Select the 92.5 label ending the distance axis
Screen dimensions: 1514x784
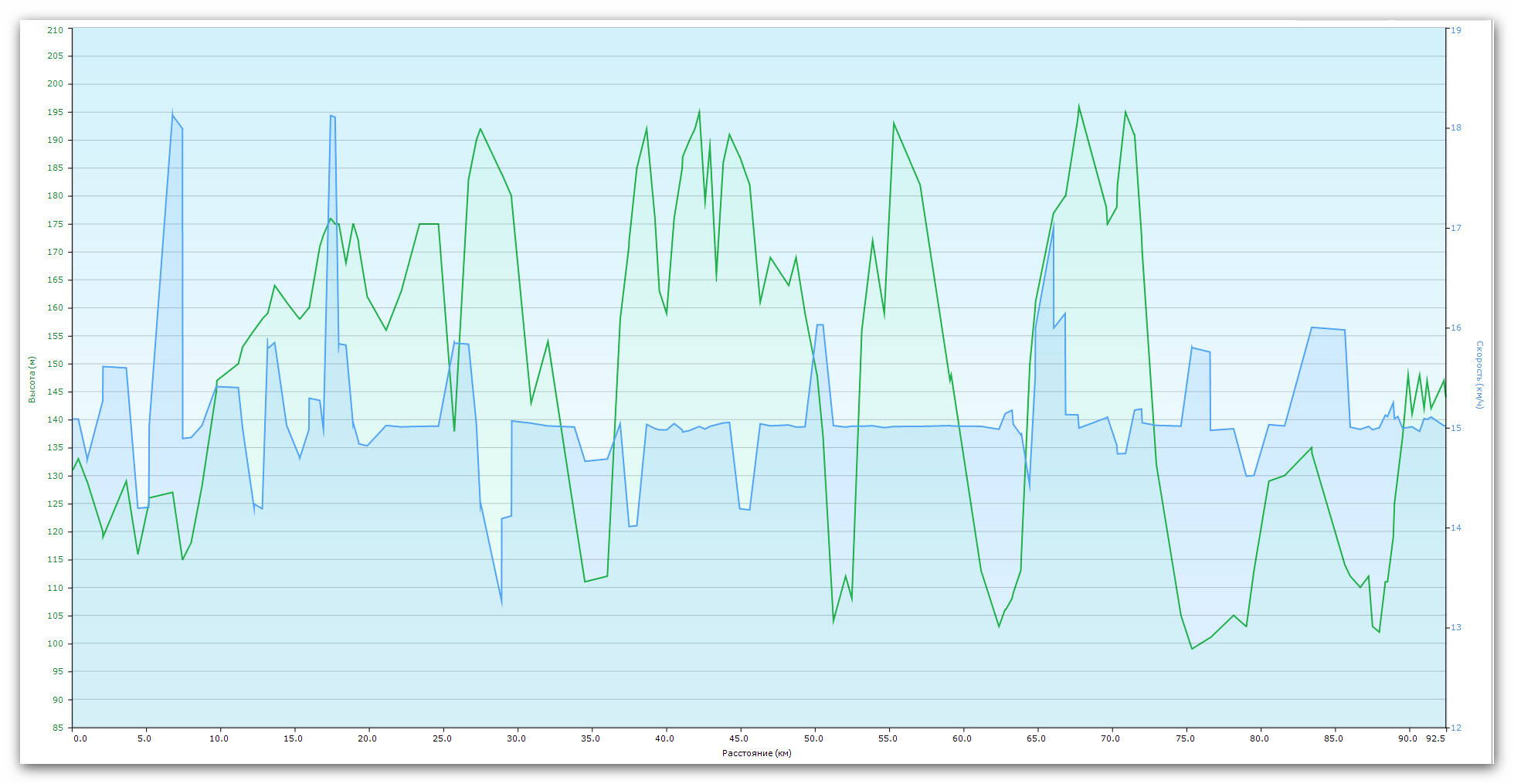pyautogui.click(x=1434, y=738)
